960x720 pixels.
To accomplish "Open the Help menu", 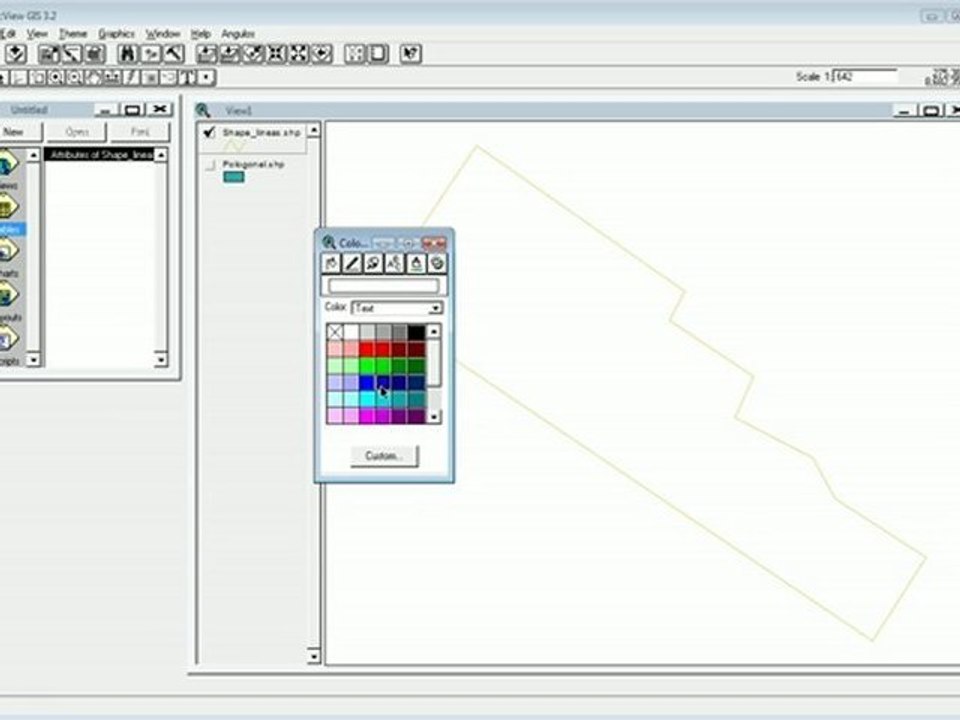I will [x=201, y=34].
